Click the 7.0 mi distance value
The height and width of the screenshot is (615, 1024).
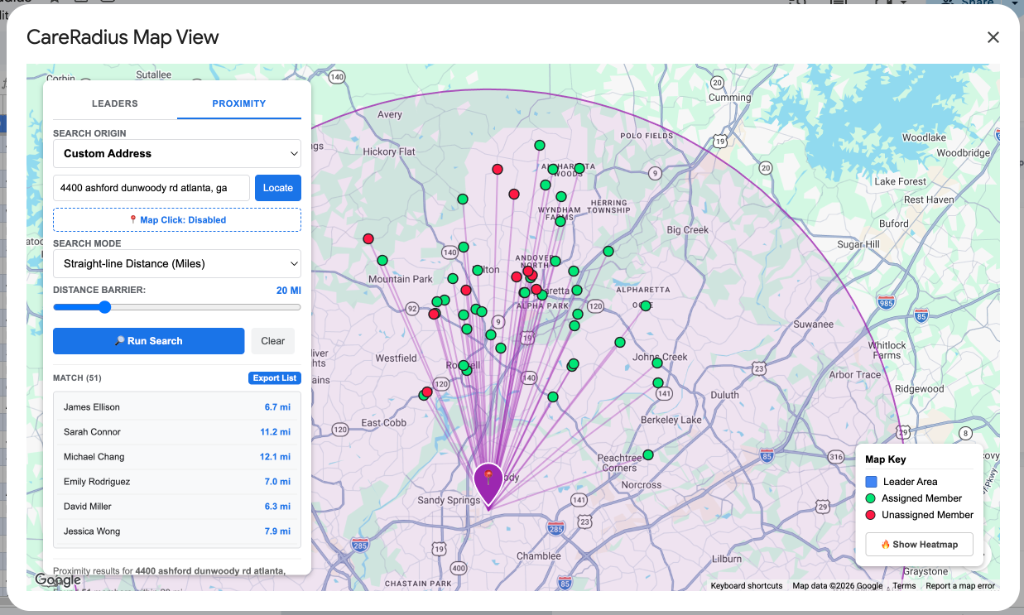pyautogui.click(x=278, y=481)
